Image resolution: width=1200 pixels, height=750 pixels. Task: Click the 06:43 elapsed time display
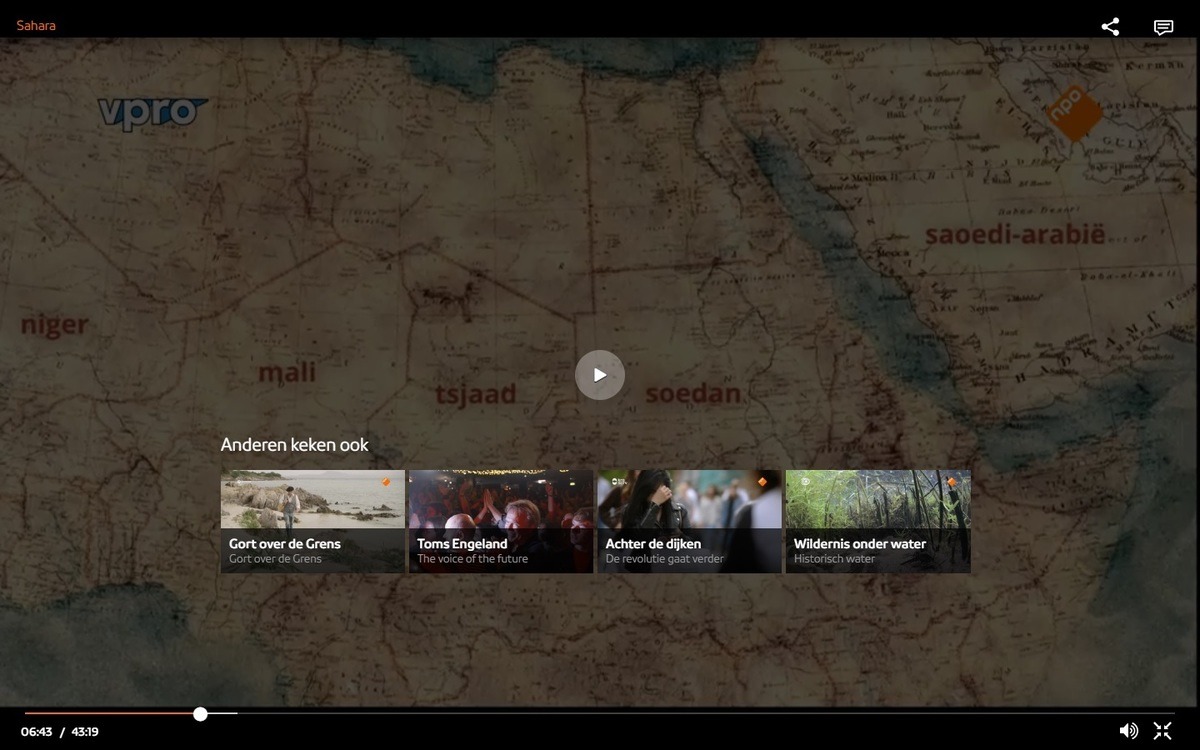pos(36,732)
